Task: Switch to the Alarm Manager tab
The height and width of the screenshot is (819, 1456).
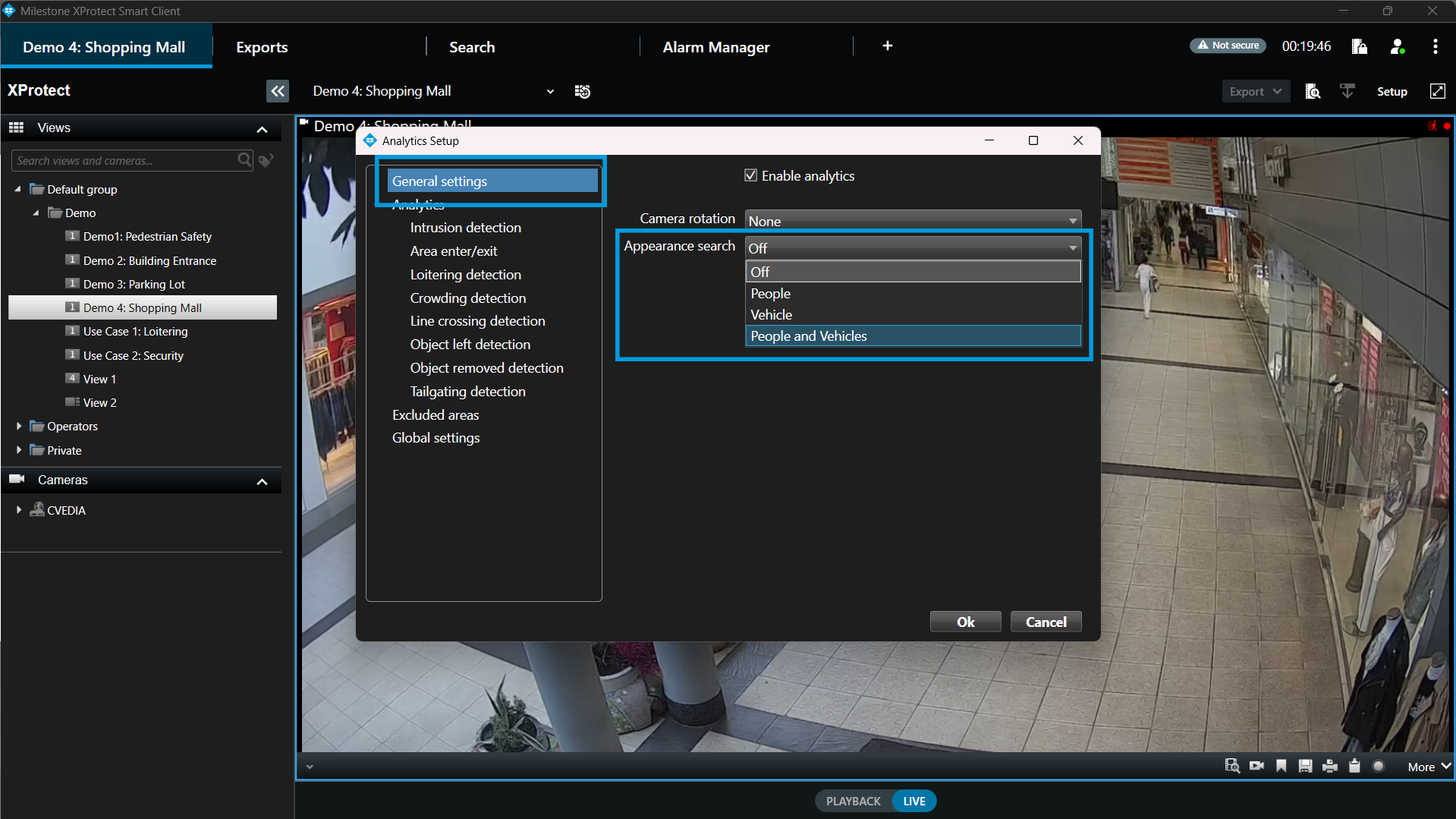Action: 716,47
